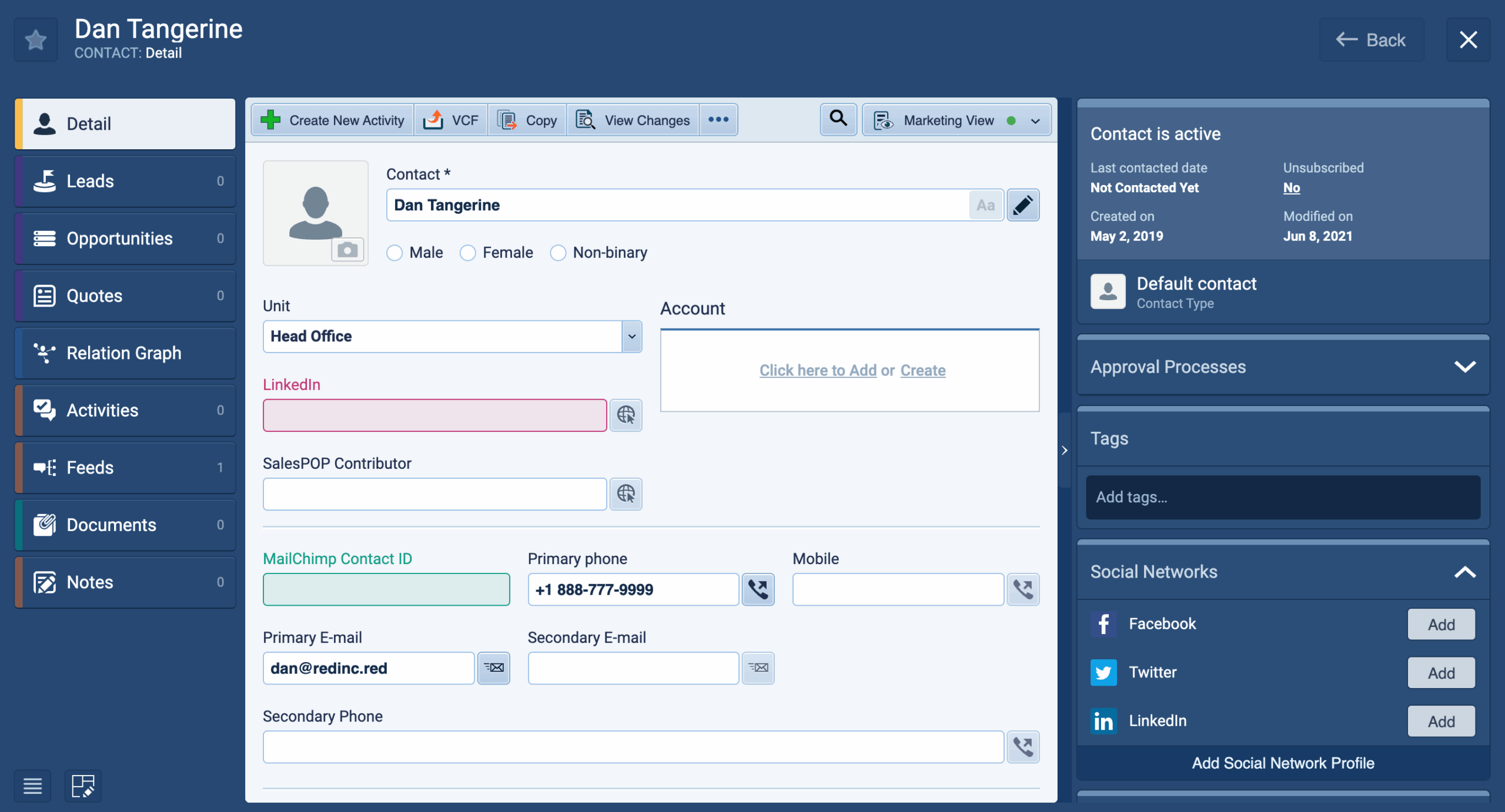Choose the Non-binary radio option
This screenshot has width=1505, height=812.
558,253
